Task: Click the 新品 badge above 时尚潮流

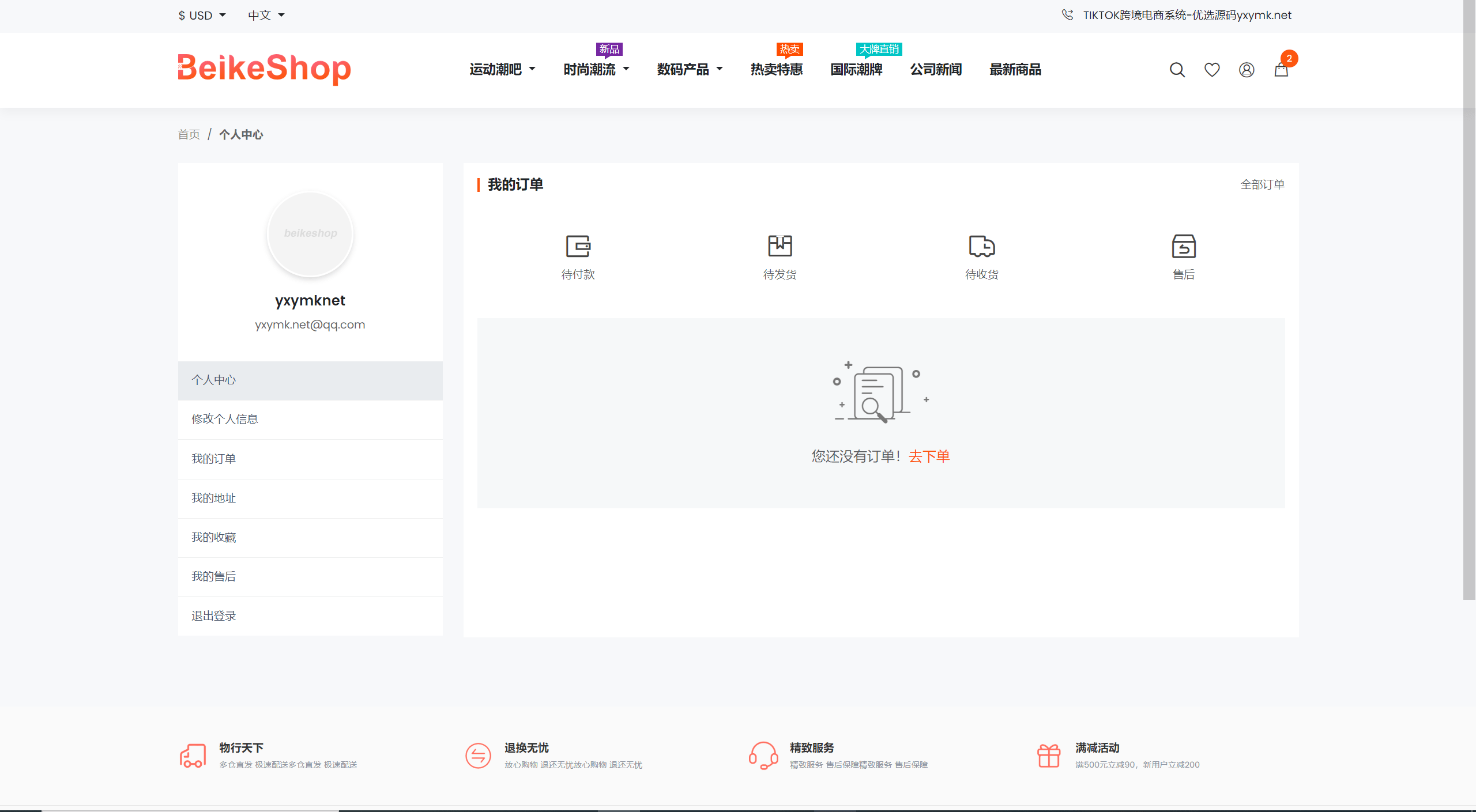Action: pos(609,50)
